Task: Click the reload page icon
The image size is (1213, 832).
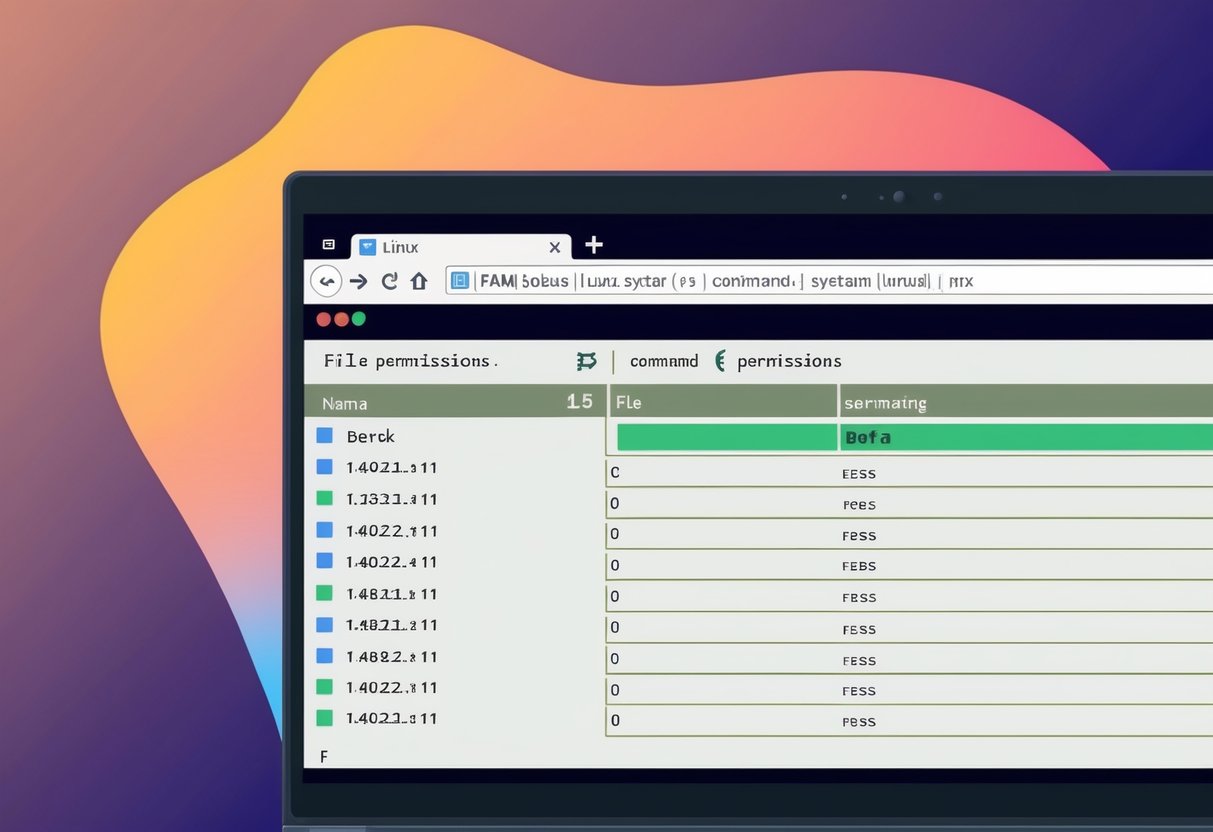Action: [x=389, y=281]
